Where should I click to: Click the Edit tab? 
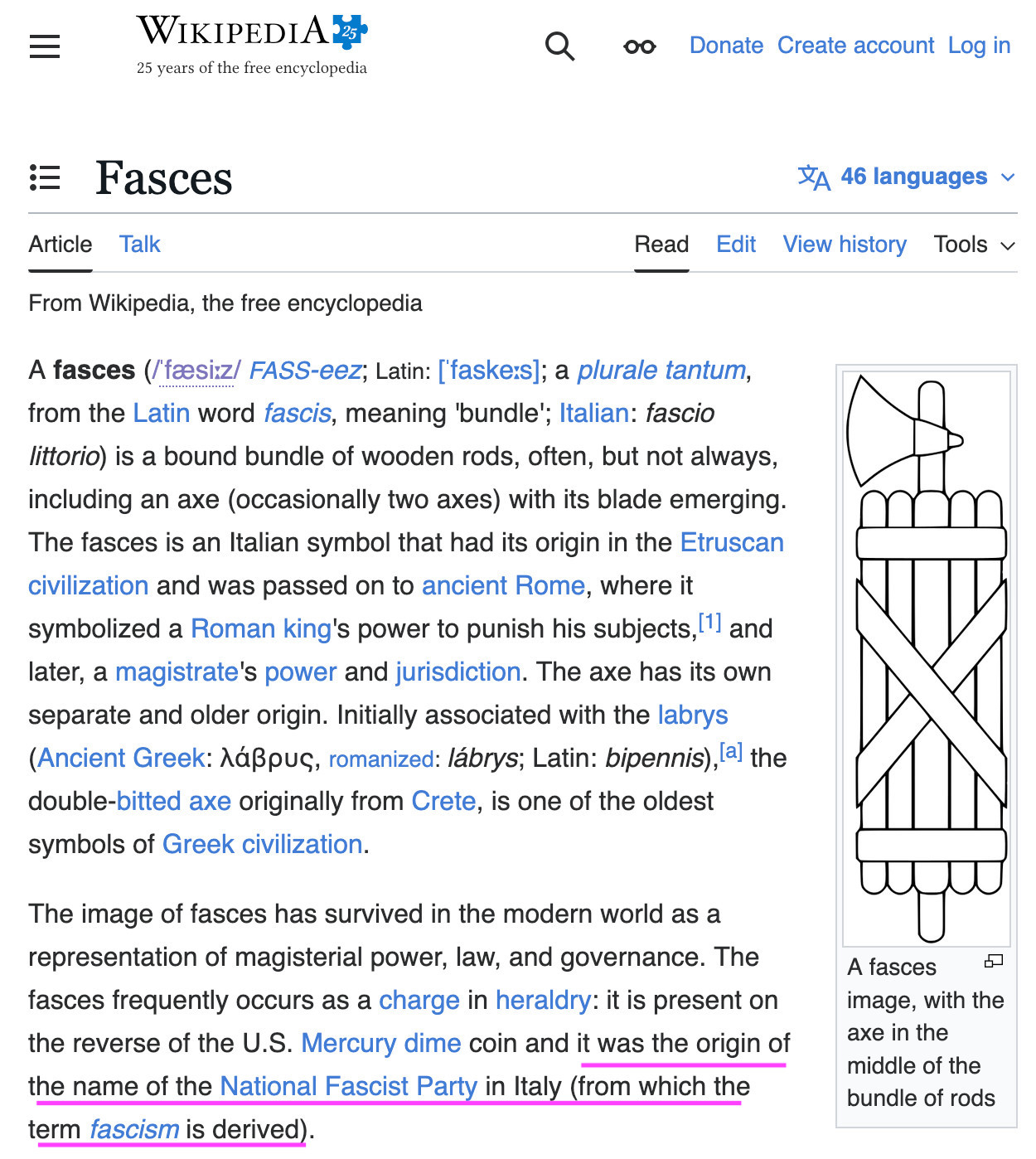click(736, 245)
